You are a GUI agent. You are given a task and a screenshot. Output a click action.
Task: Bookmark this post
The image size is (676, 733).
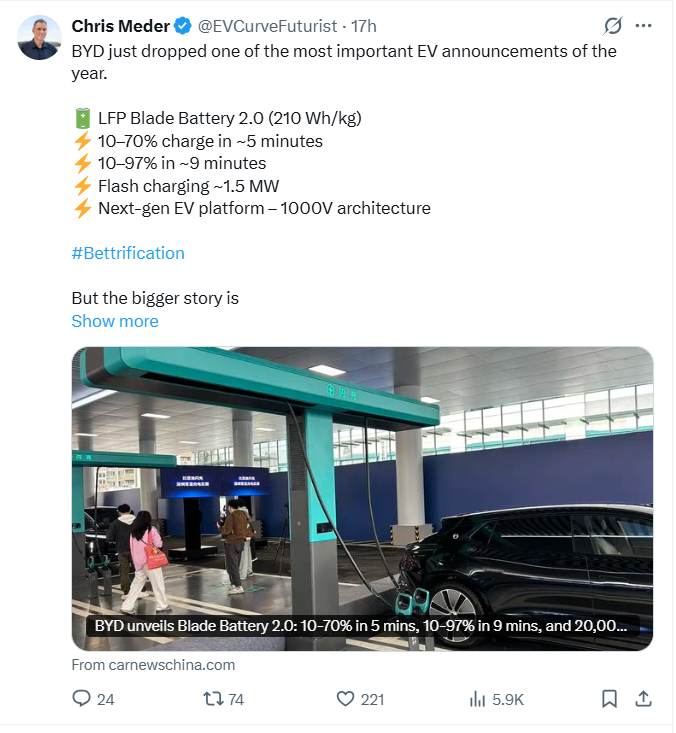tap(609, 699)
